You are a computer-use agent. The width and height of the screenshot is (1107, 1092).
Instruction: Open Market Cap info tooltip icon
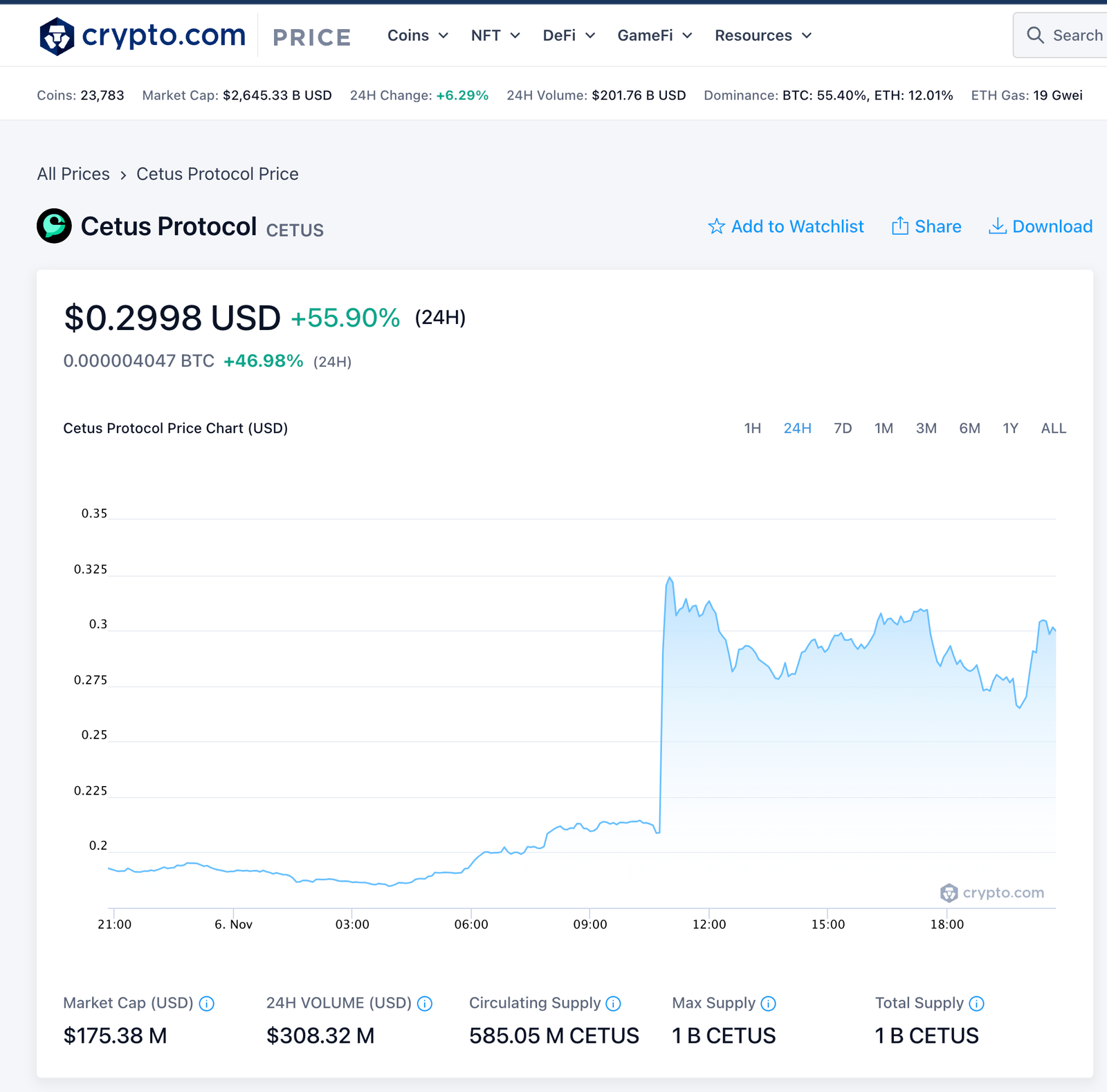coord(206,1003)
